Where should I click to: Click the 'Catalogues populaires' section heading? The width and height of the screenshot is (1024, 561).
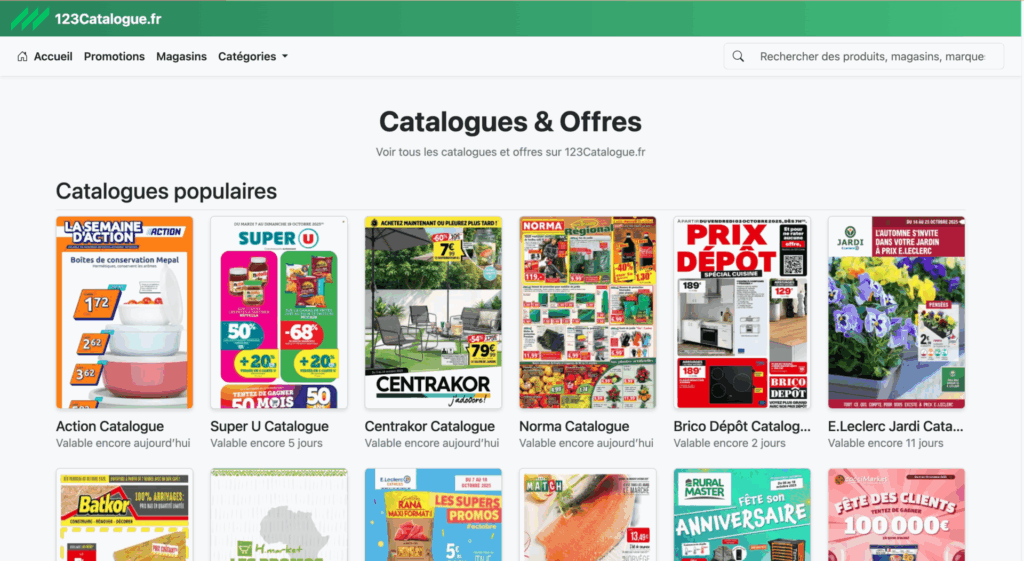(166, 191)
